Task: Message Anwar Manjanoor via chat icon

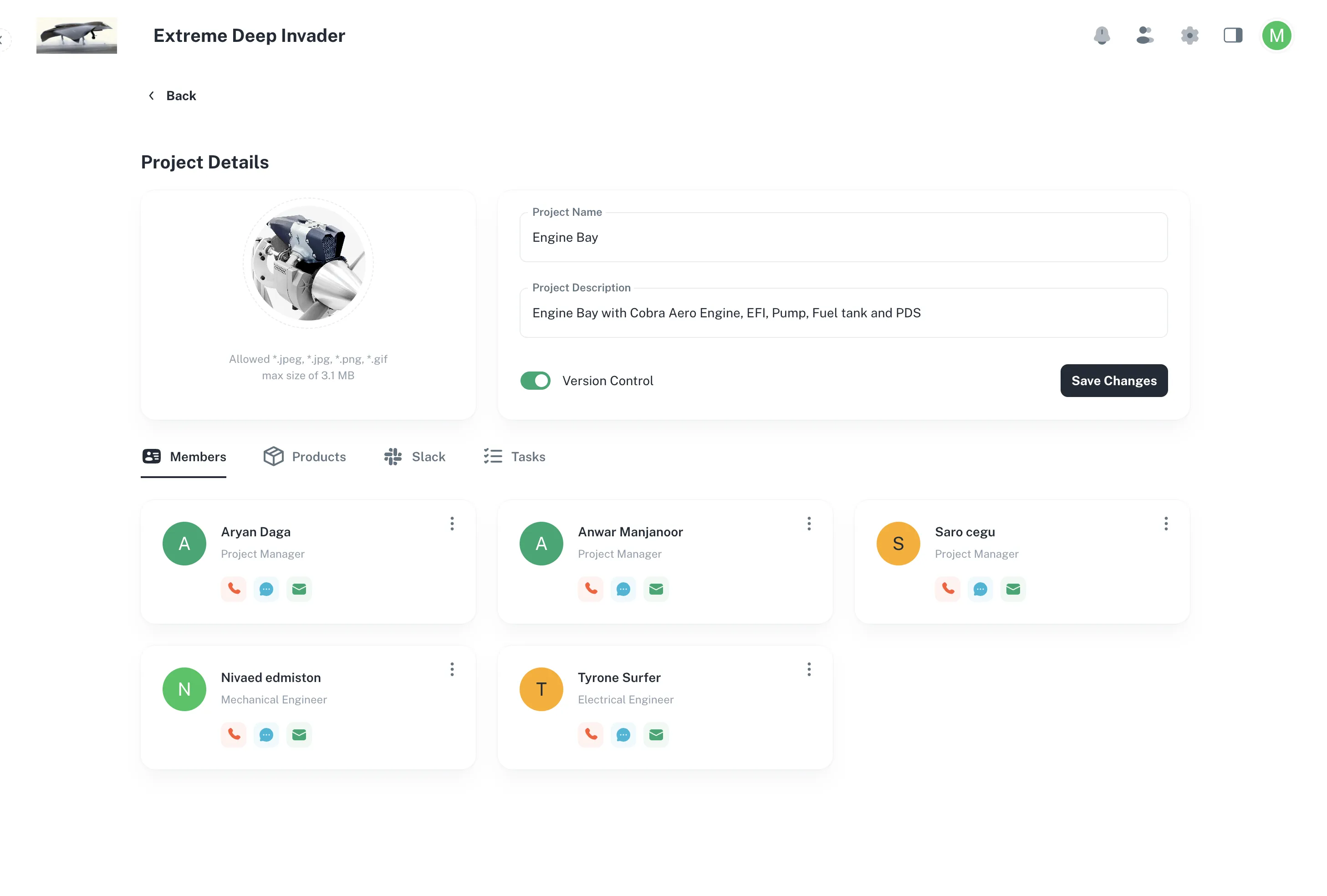Action: tap(623, 588)
